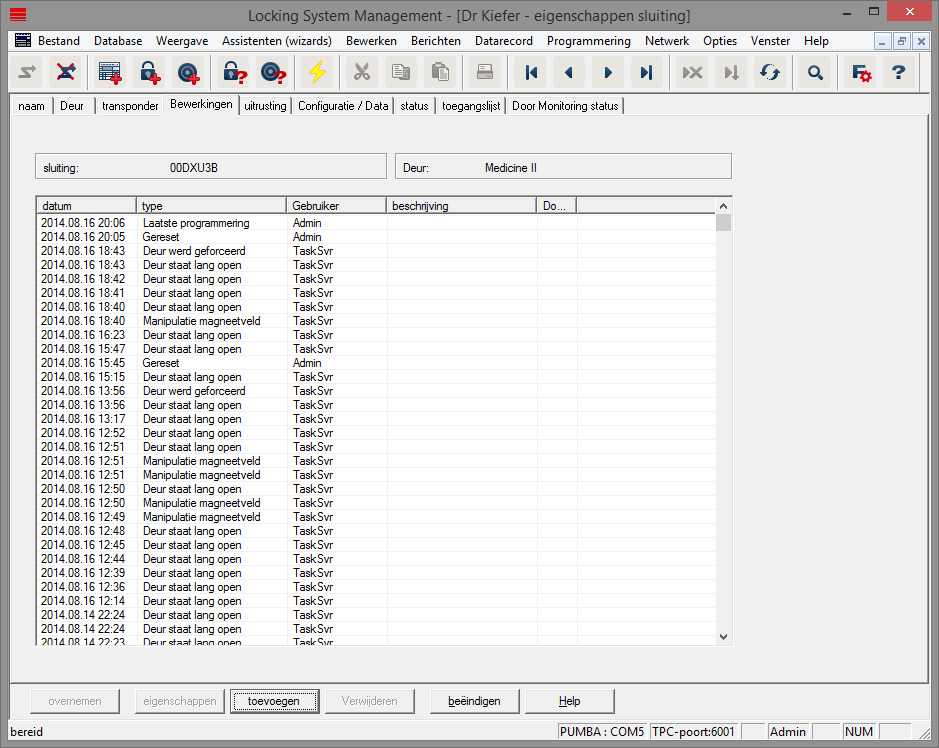
Task: Click the scroll down arrow of the list
Action: click(723, 636)
